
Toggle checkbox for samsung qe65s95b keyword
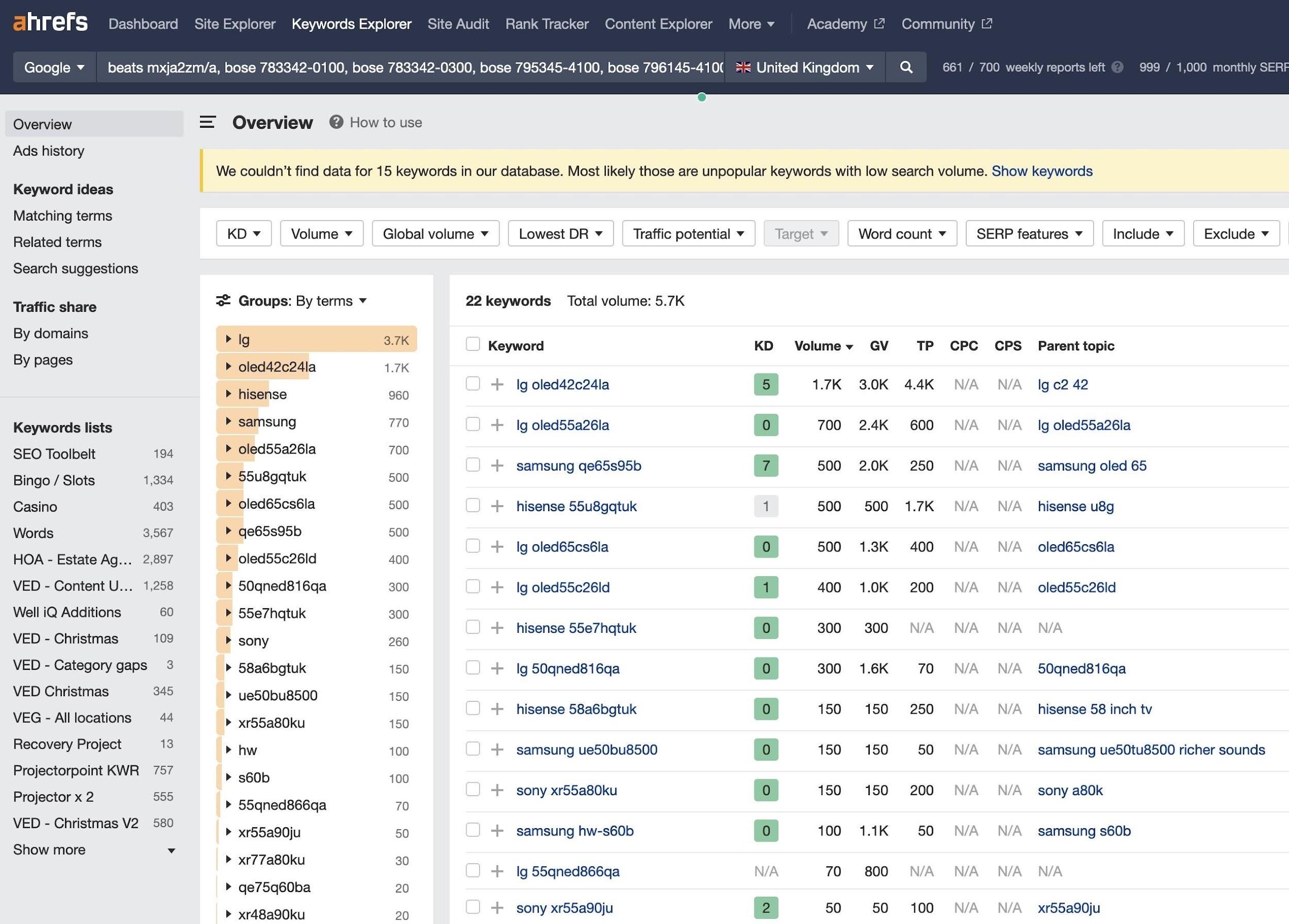(472, 464)
